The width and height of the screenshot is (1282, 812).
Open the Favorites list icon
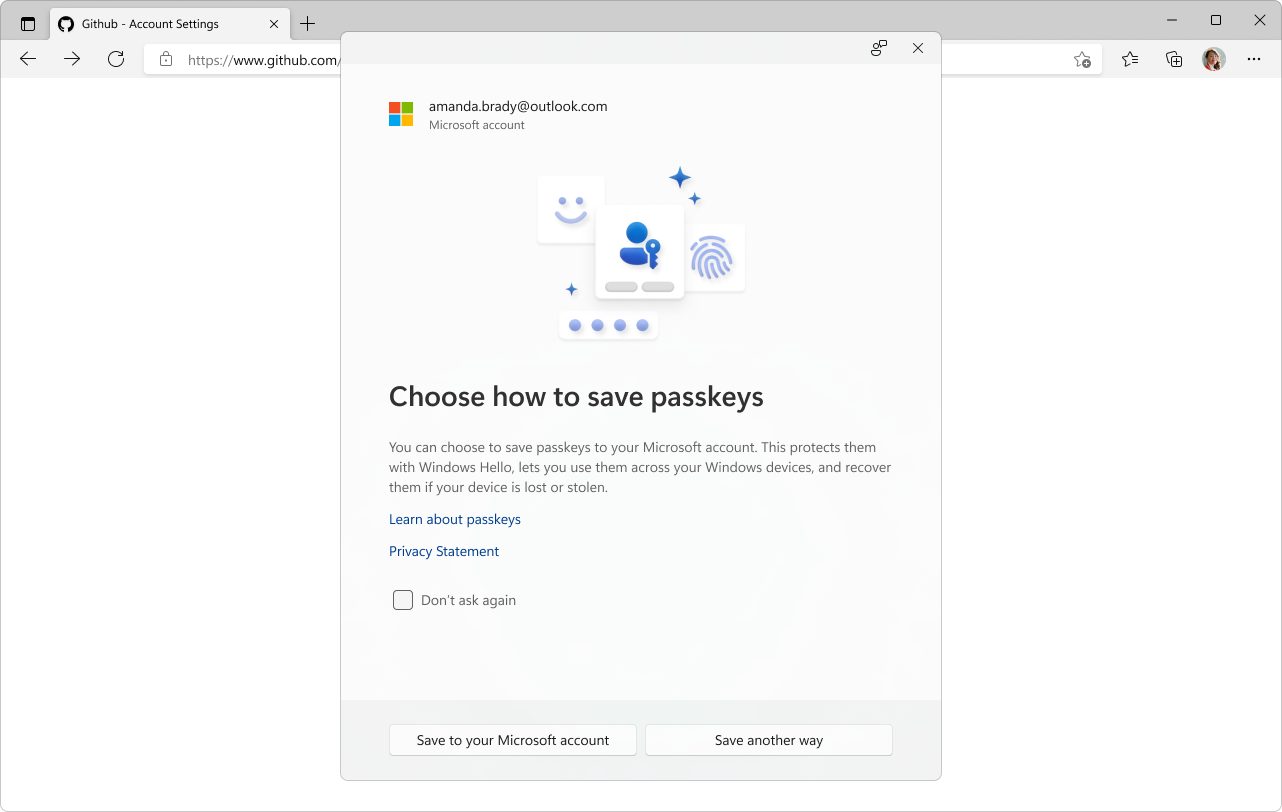[1129, 59]
